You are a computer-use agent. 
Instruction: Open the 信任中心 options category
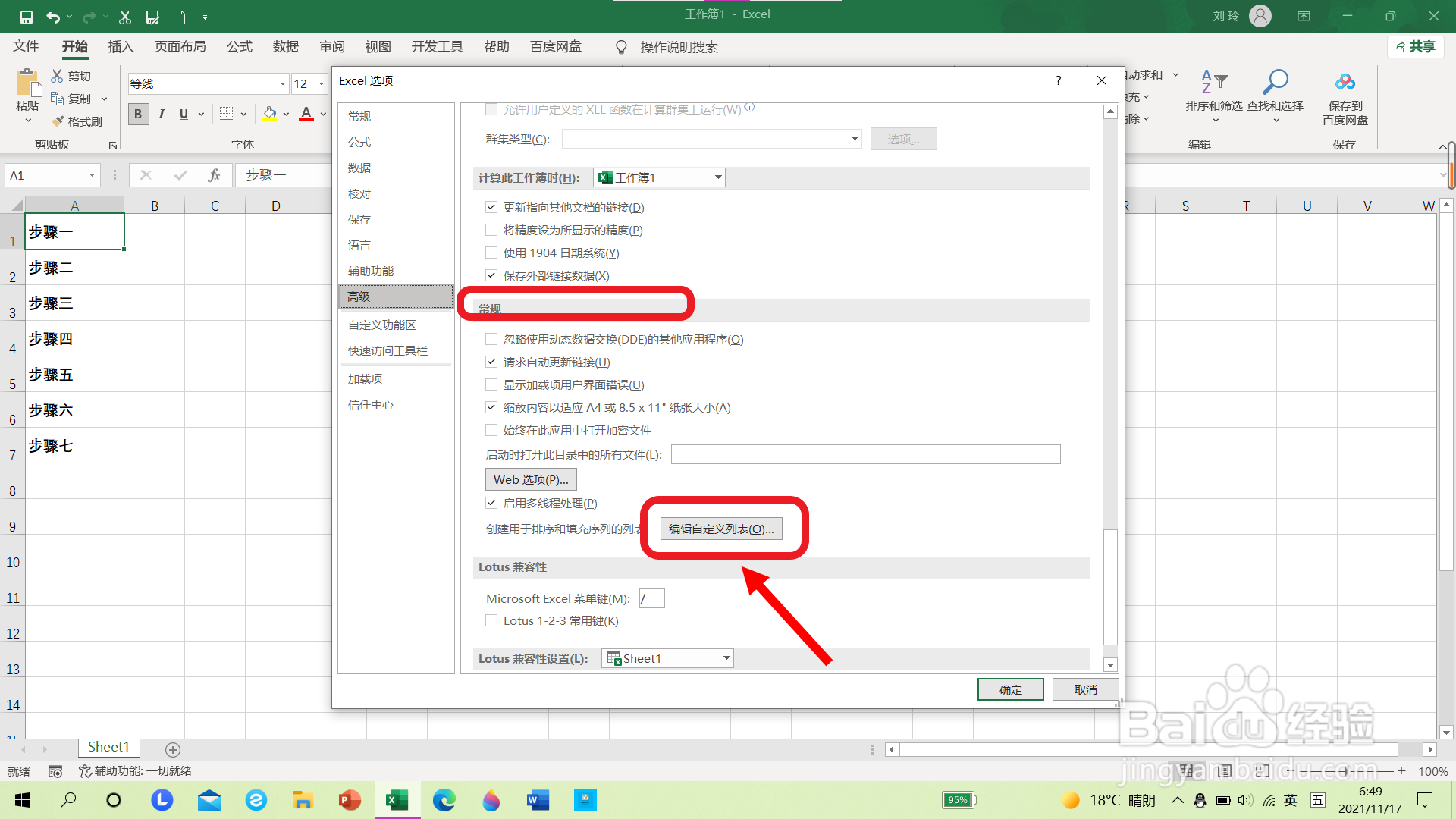(370, 404)
